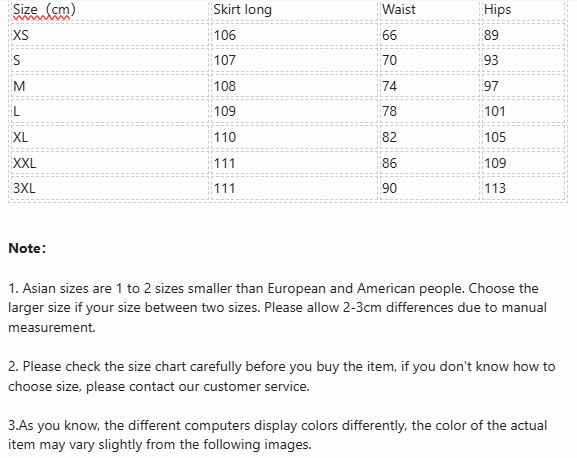Select the hips value 97 cell

tap(523, 86)
